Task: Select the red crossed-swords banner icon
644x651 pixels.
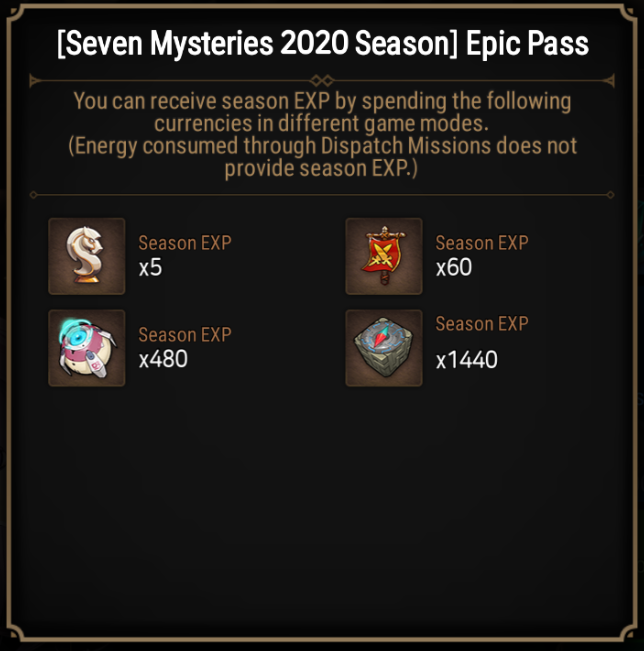Action: (384, 256)
